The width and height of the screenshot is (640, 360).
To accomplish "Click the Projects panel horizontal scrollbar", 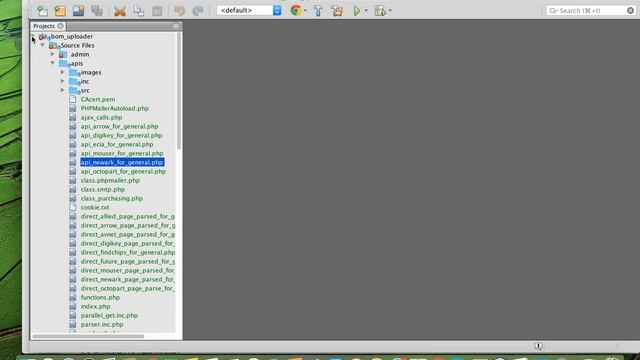I will (88, 336).
